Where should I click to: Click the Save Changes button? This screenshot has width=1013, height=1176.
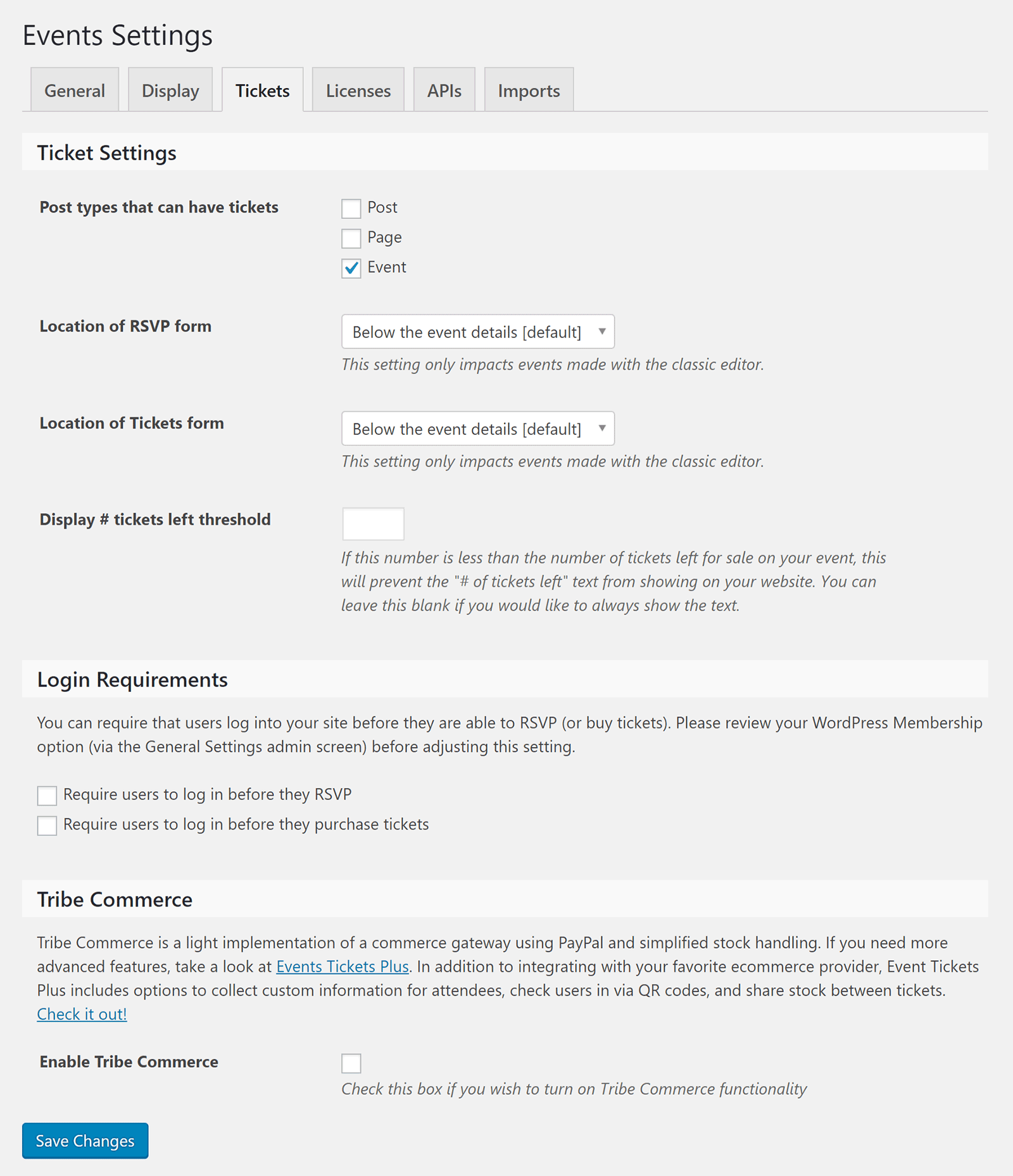tap(85, 1141)
